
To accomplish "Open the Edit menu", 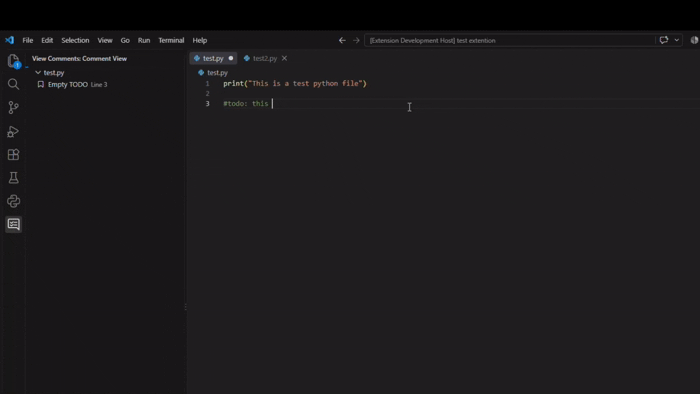I will 47,40.
